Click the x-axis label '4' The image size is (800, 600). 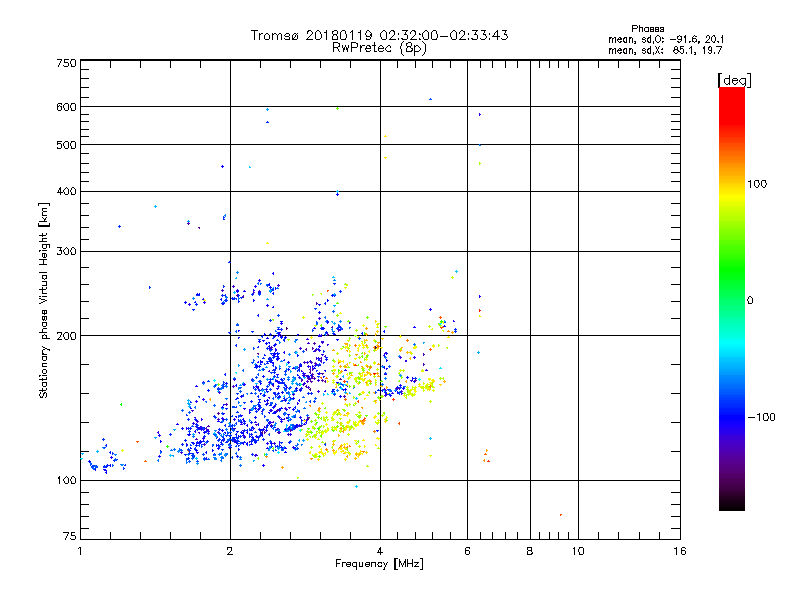coord(380,551)
